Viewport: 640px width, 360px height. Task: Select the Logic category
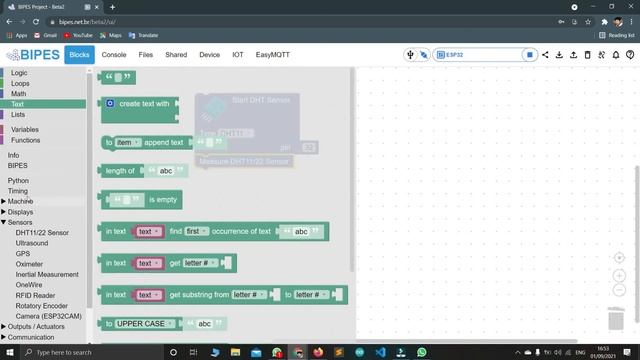pyautogui.click(x=19, y=73)
